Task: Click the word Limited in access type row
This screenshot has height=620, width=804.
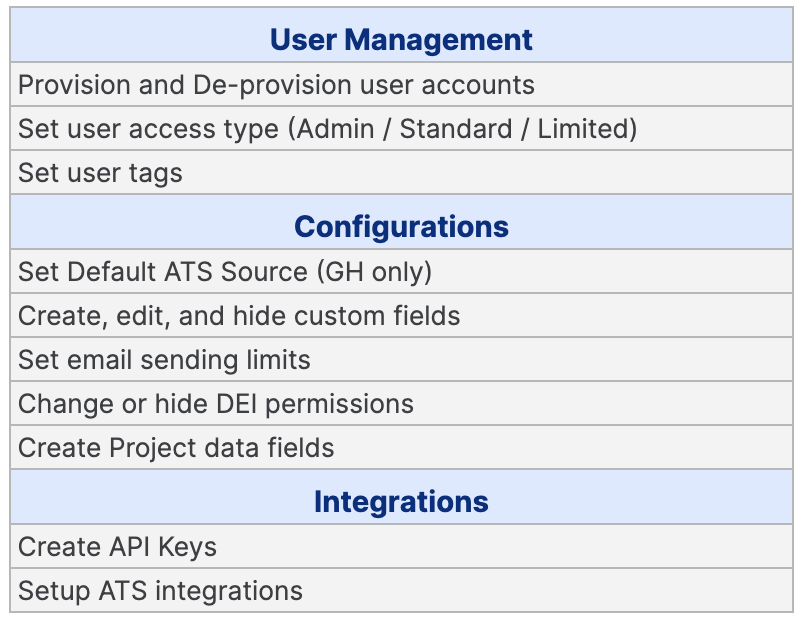Action: (x=582, y=128)
